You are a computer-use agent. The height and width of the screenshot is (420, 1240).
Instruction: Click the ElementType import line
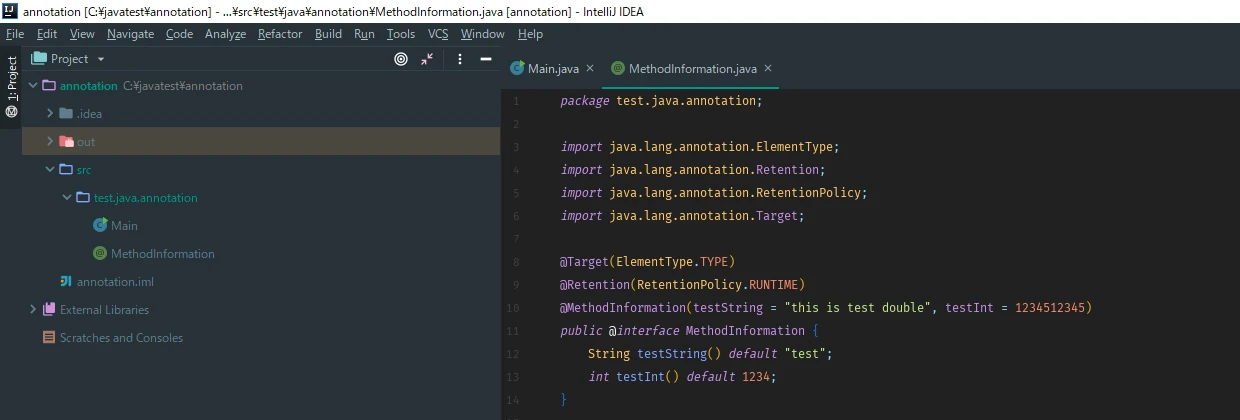tap(700, 147)
